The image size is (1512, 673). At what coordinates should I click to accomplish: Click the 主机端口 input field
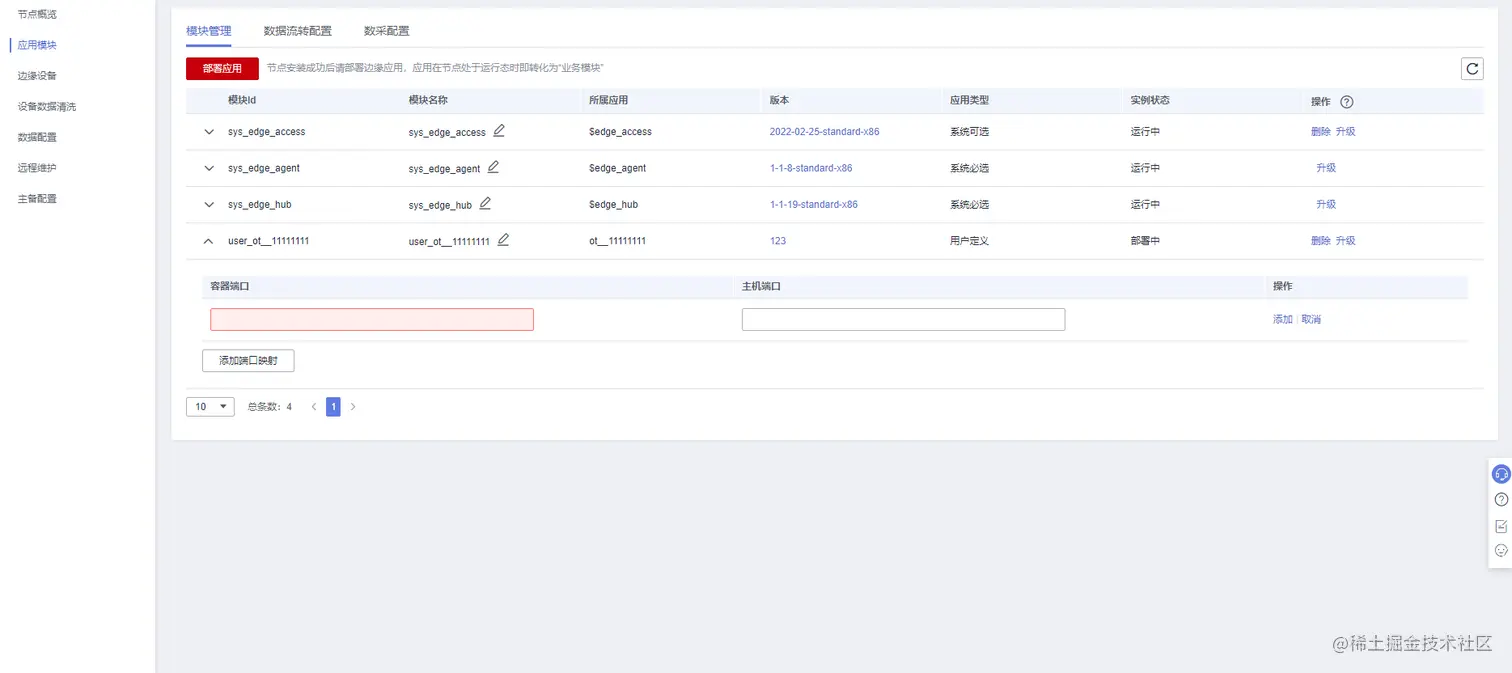903,319
